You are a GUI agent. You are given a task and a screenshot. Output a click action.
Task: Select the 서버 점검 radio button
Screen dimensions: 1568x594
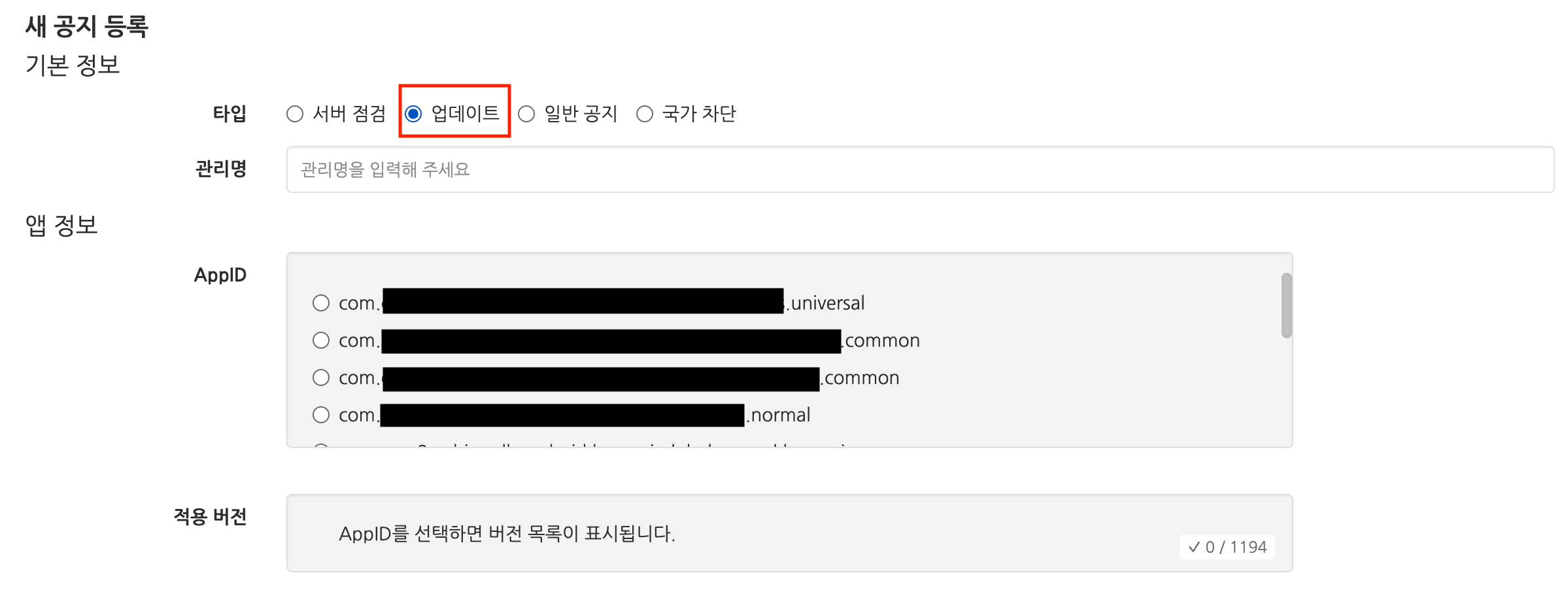point(295,114)
